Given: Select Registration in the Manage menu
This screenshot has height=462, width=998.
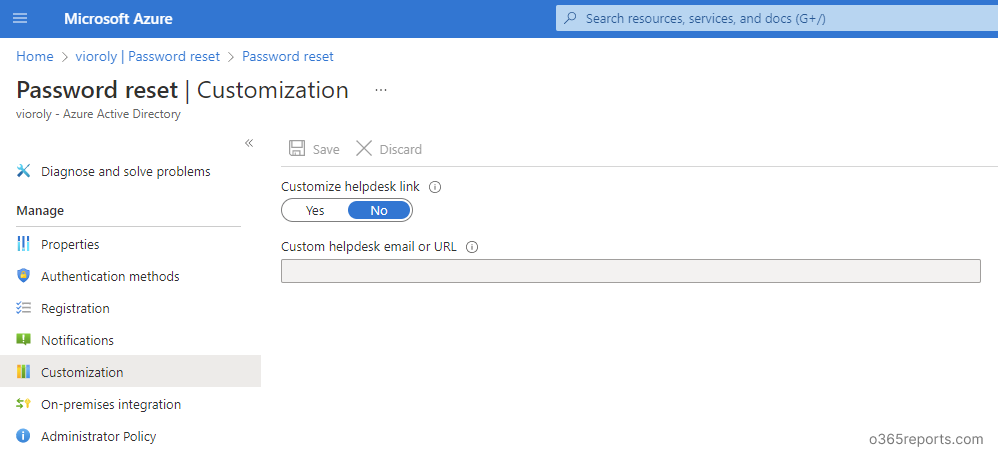Looking at the screenshot, I should point(75,308).
